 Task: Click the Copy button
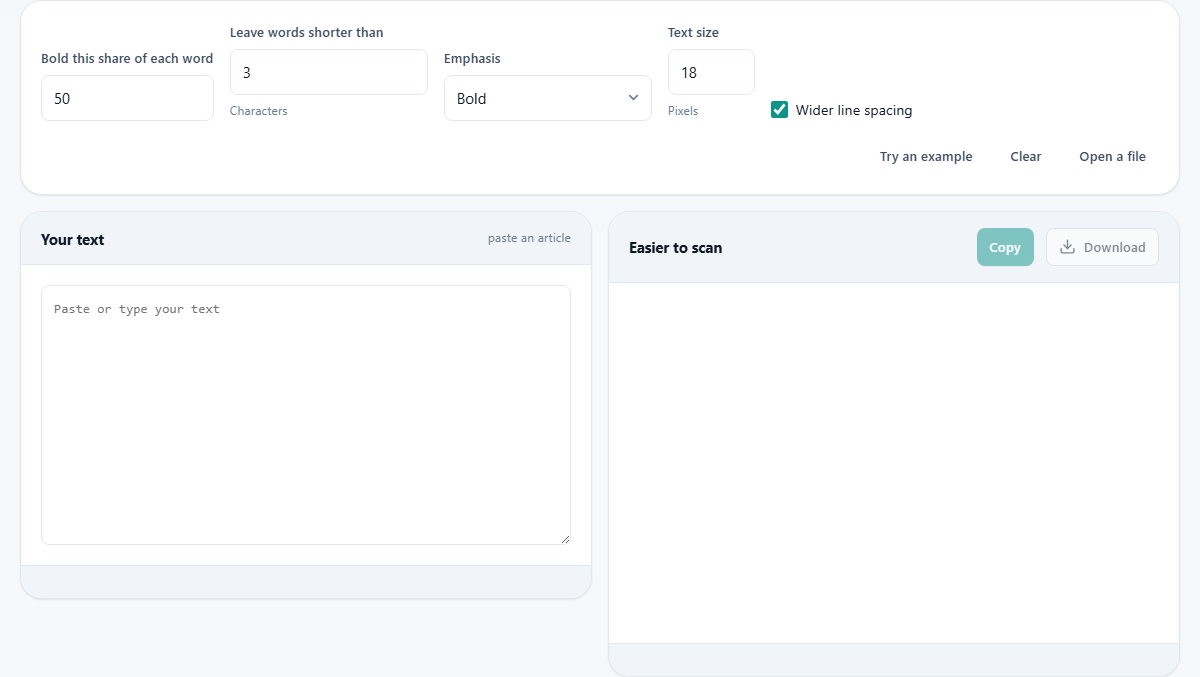(1005, 247)
